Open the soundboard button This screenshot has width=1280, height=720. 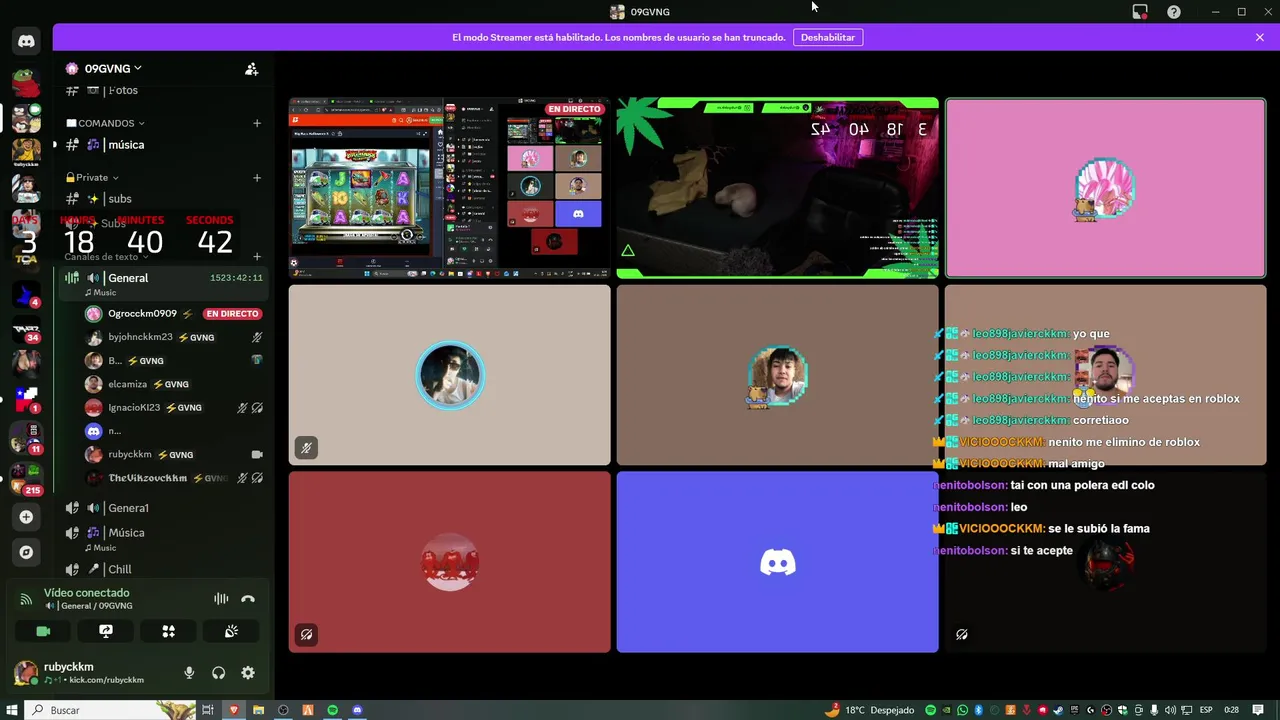[231, 631]
